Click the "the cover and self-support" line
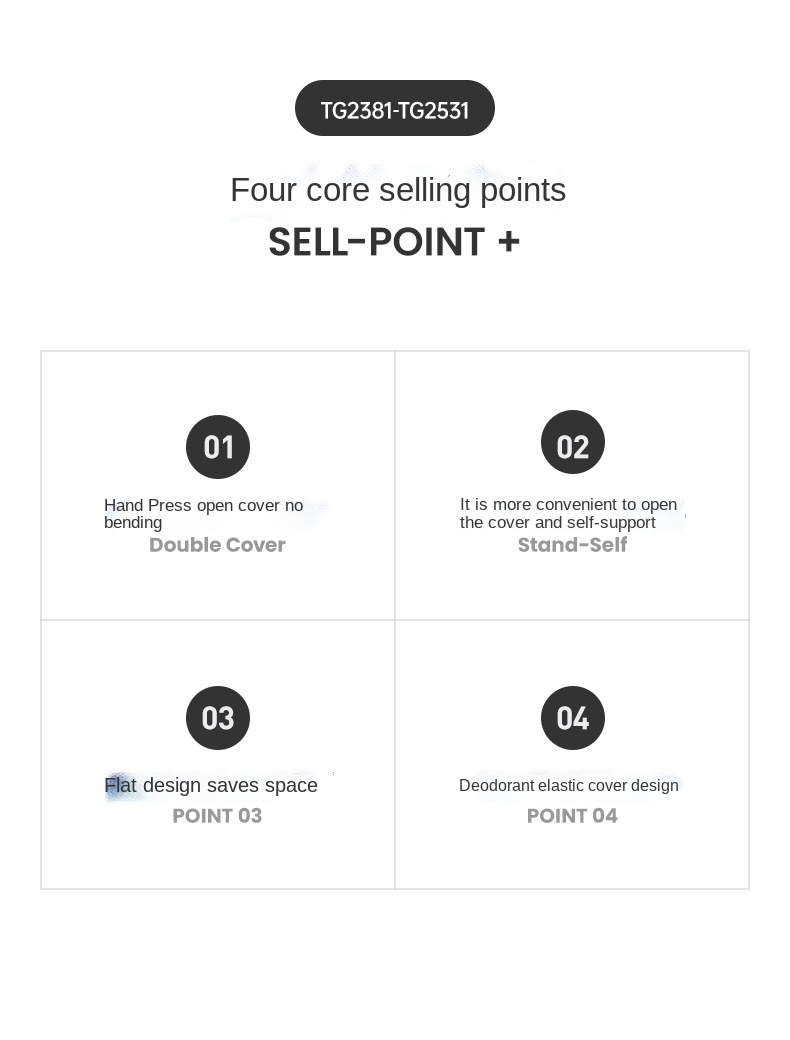The width and height of the screenshot is (790, 1040). pos(558,523)
